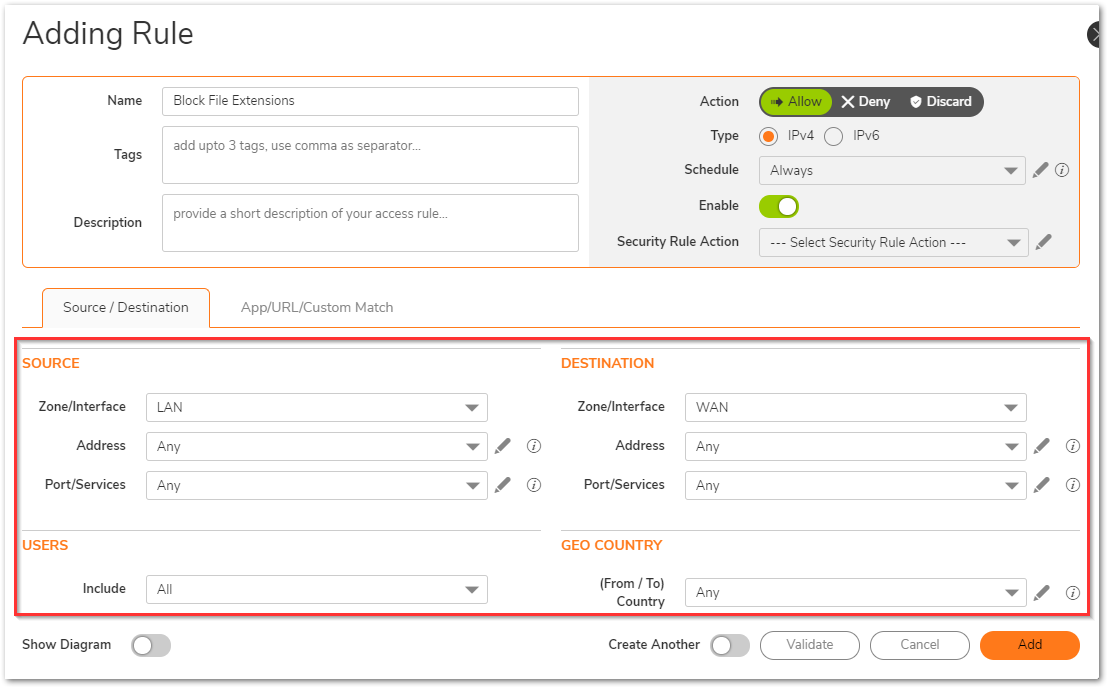Open the Users Include dropdown

(x=317, y=589)
